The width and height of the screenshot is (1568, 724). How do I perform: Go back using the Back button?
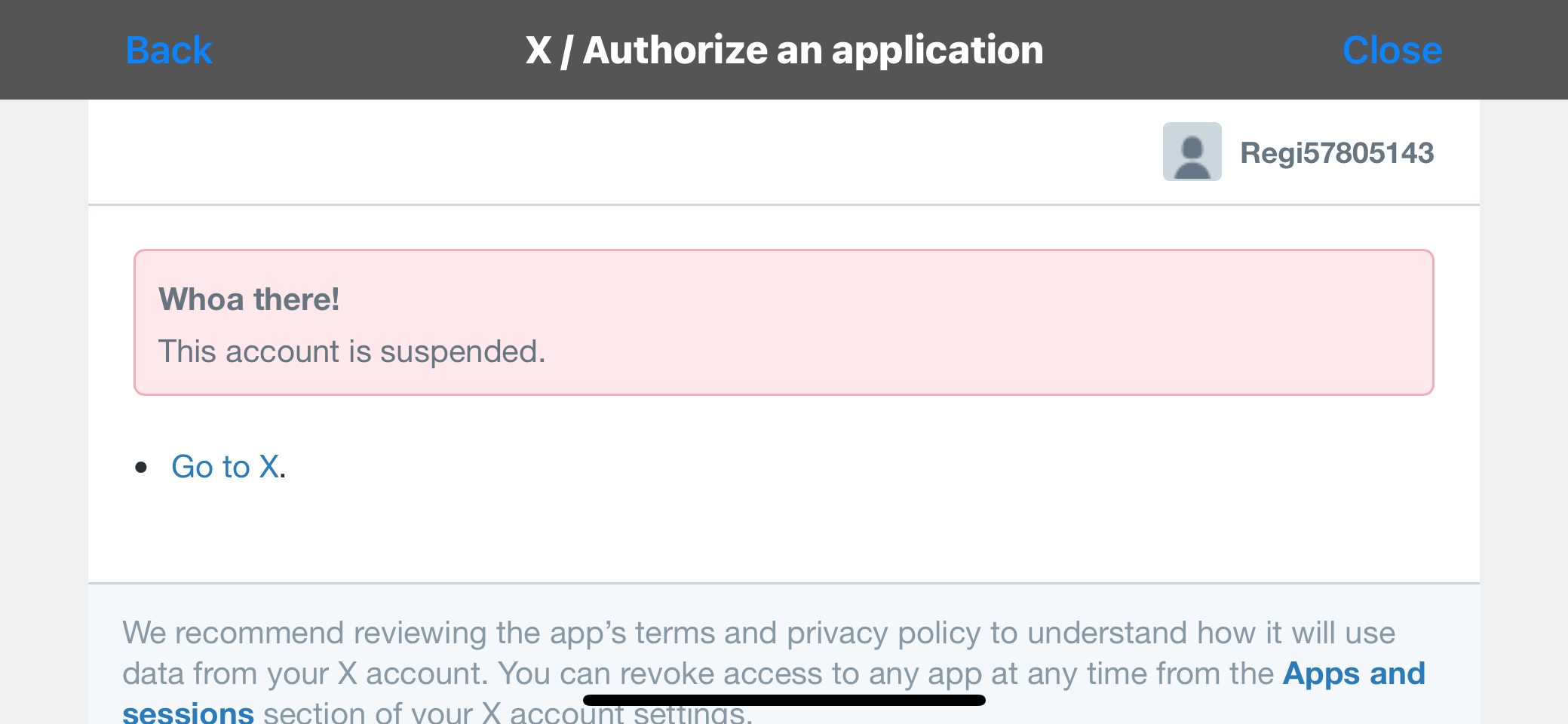point(169,51)
